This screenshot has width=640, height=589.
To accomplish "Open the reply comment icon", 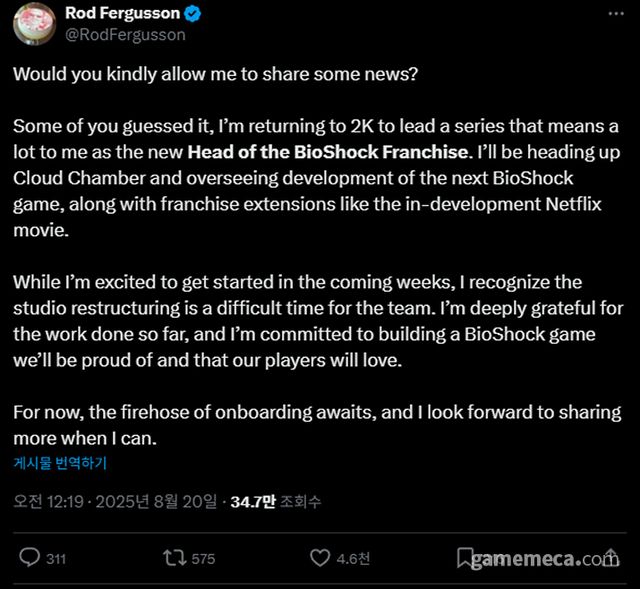I will (30, 558).
